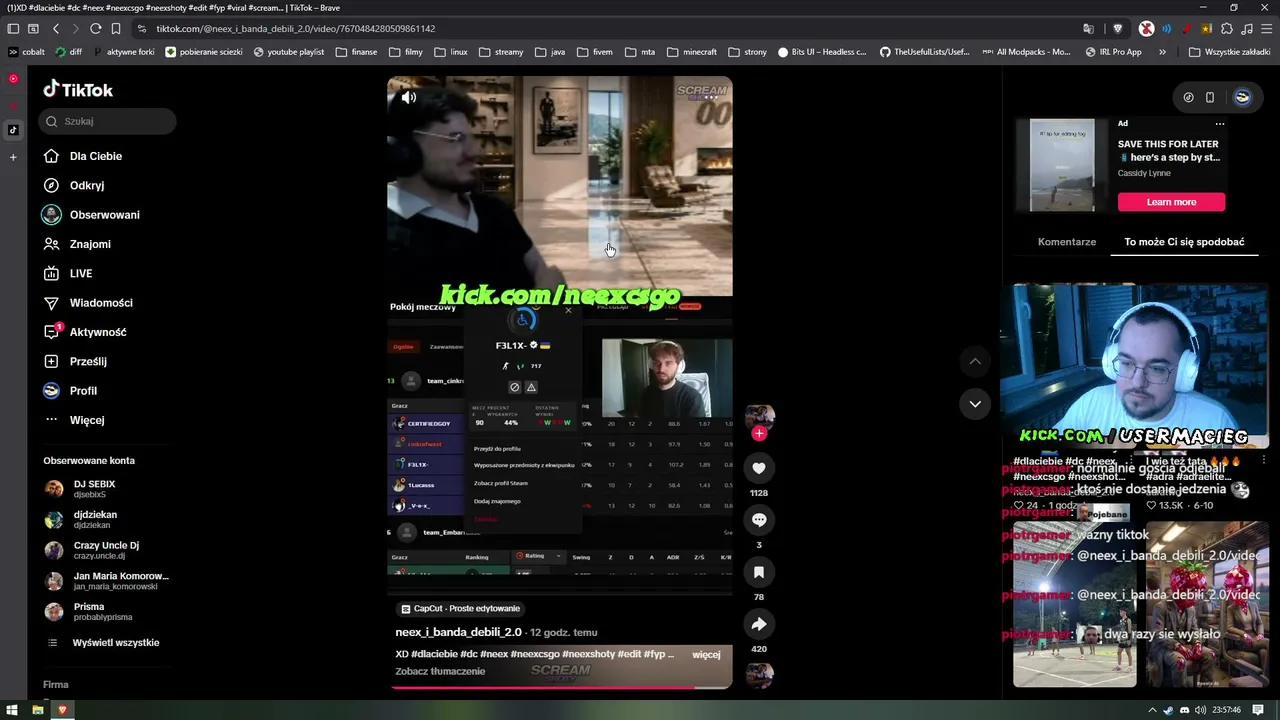Go to the next video
This screenshot has width=1280, height=720.
coord(975,404)
